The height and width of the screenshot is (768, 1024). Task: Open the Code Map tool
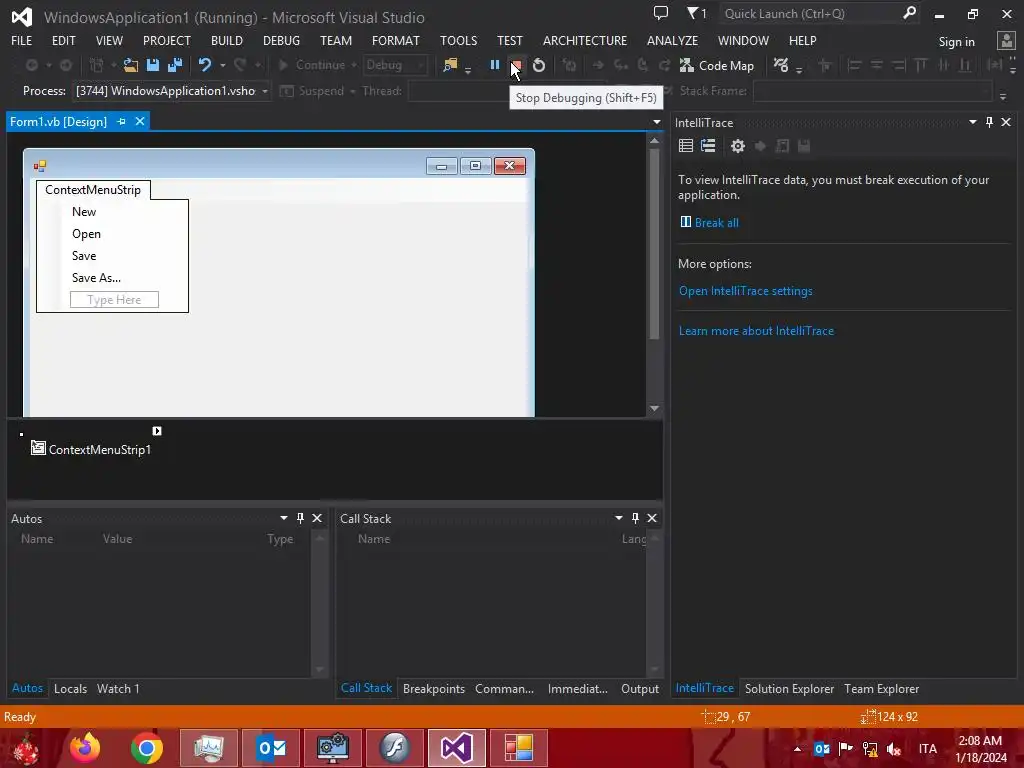coord(717,65)
